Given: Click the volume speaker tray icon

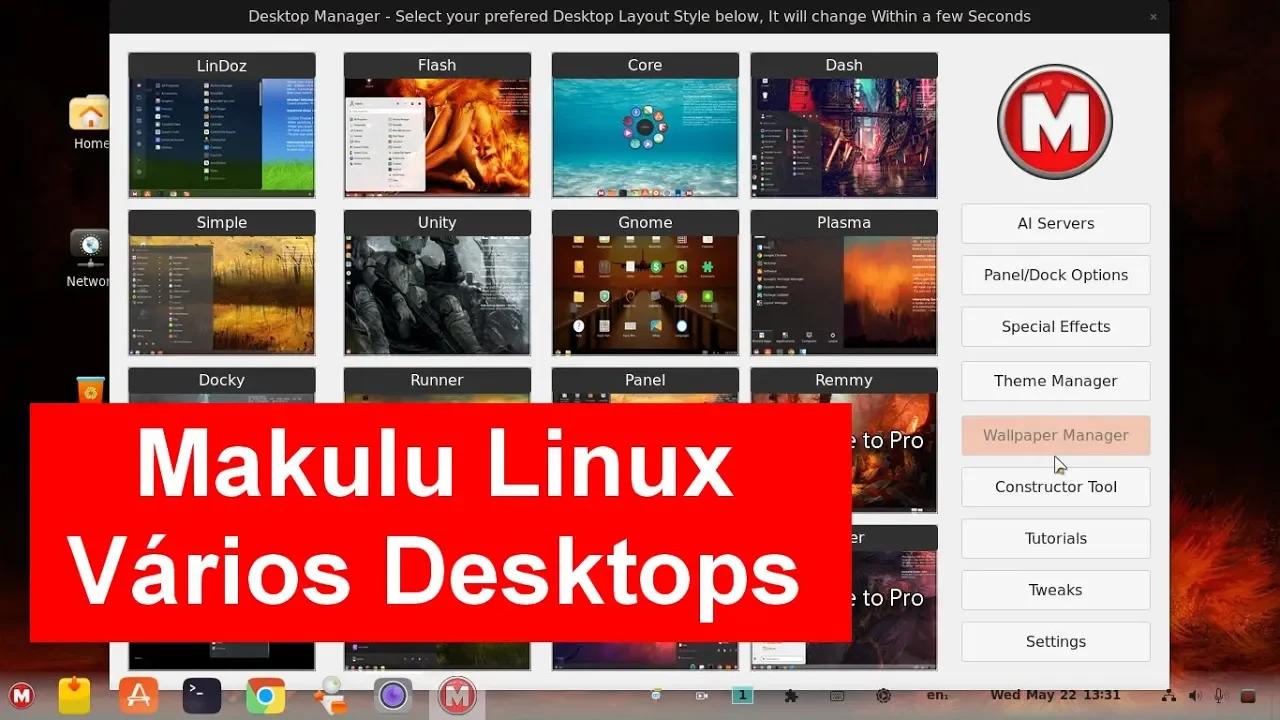Looking at the screenshot, I should (x=1195, y=696).
